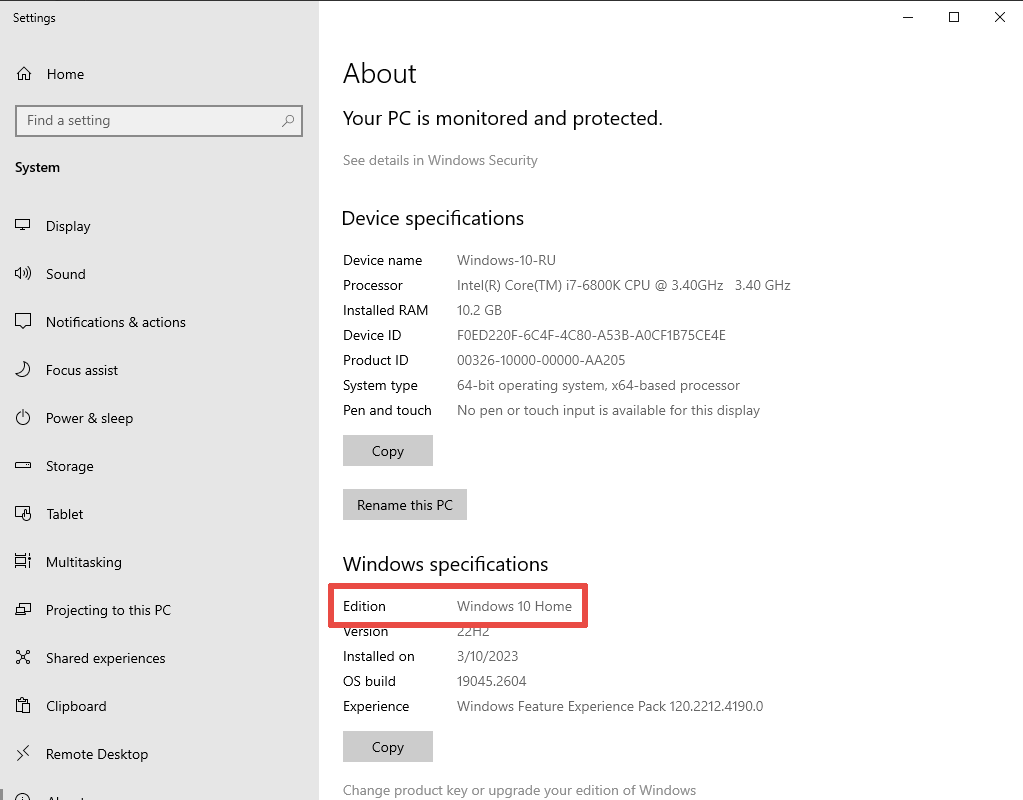Click the Find a setting field
Viewport: 1023px width, 800px height.
159,121
